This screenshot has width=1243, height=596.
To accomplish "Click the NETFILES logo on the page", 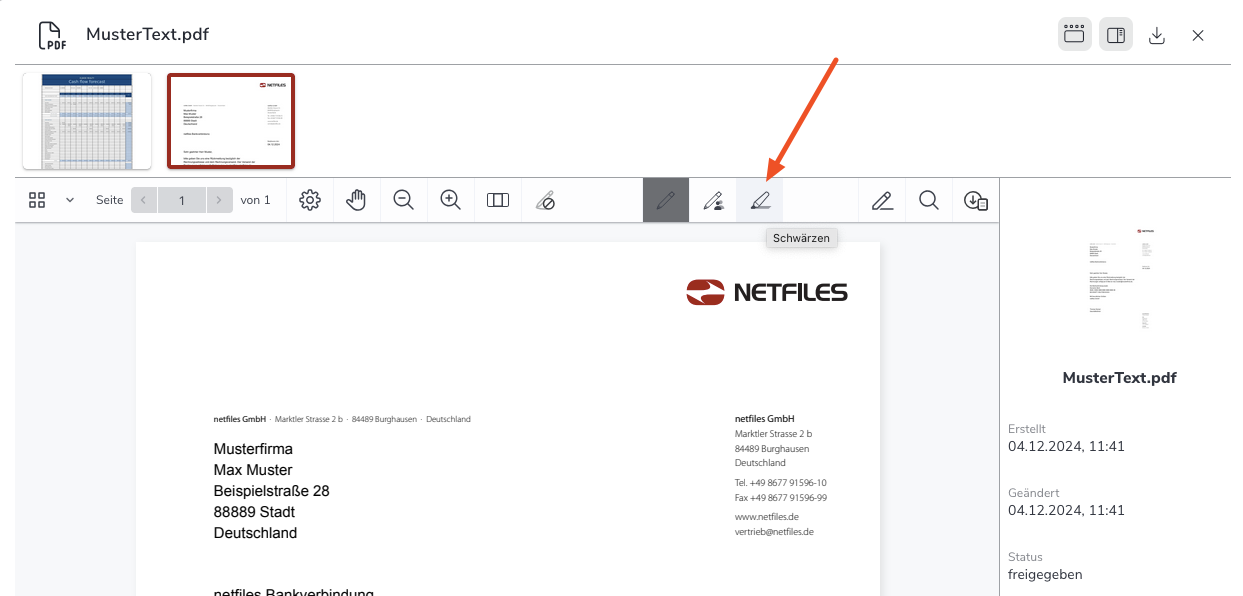I will tap(767, 292).
